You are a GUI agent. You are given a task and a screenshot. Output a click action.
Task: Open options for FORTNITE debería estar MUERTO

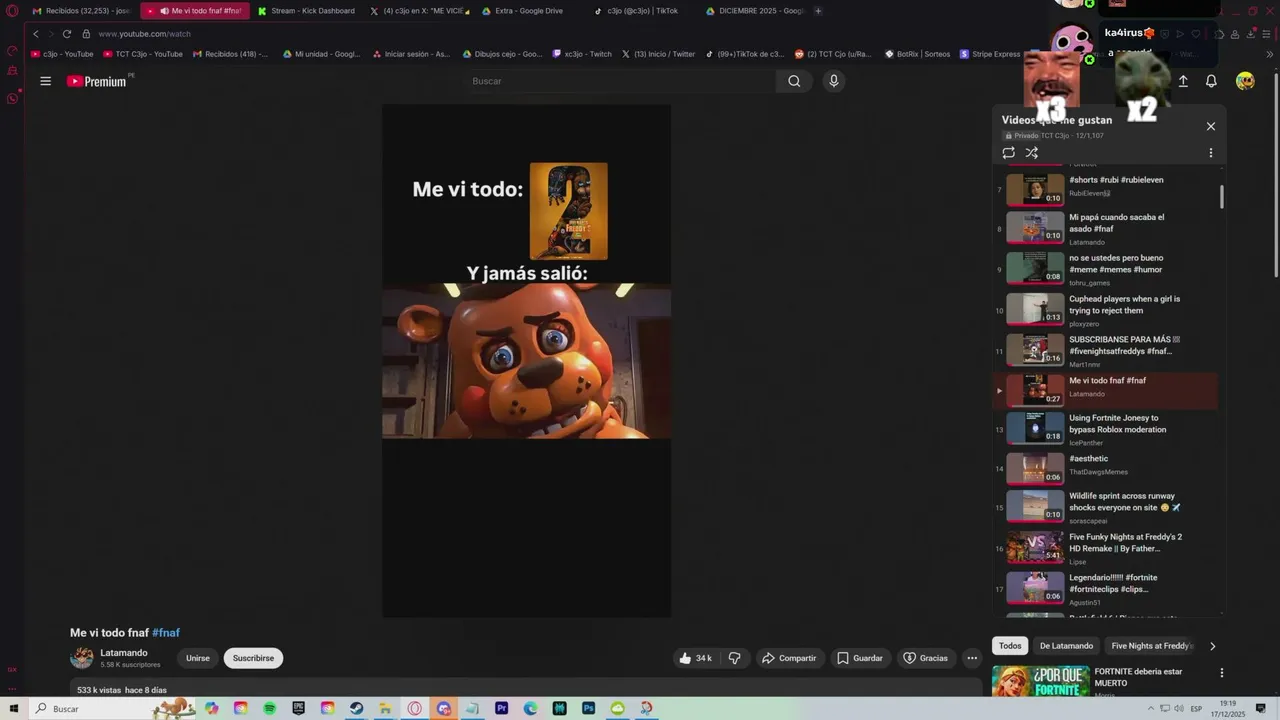coord(1221,673)
